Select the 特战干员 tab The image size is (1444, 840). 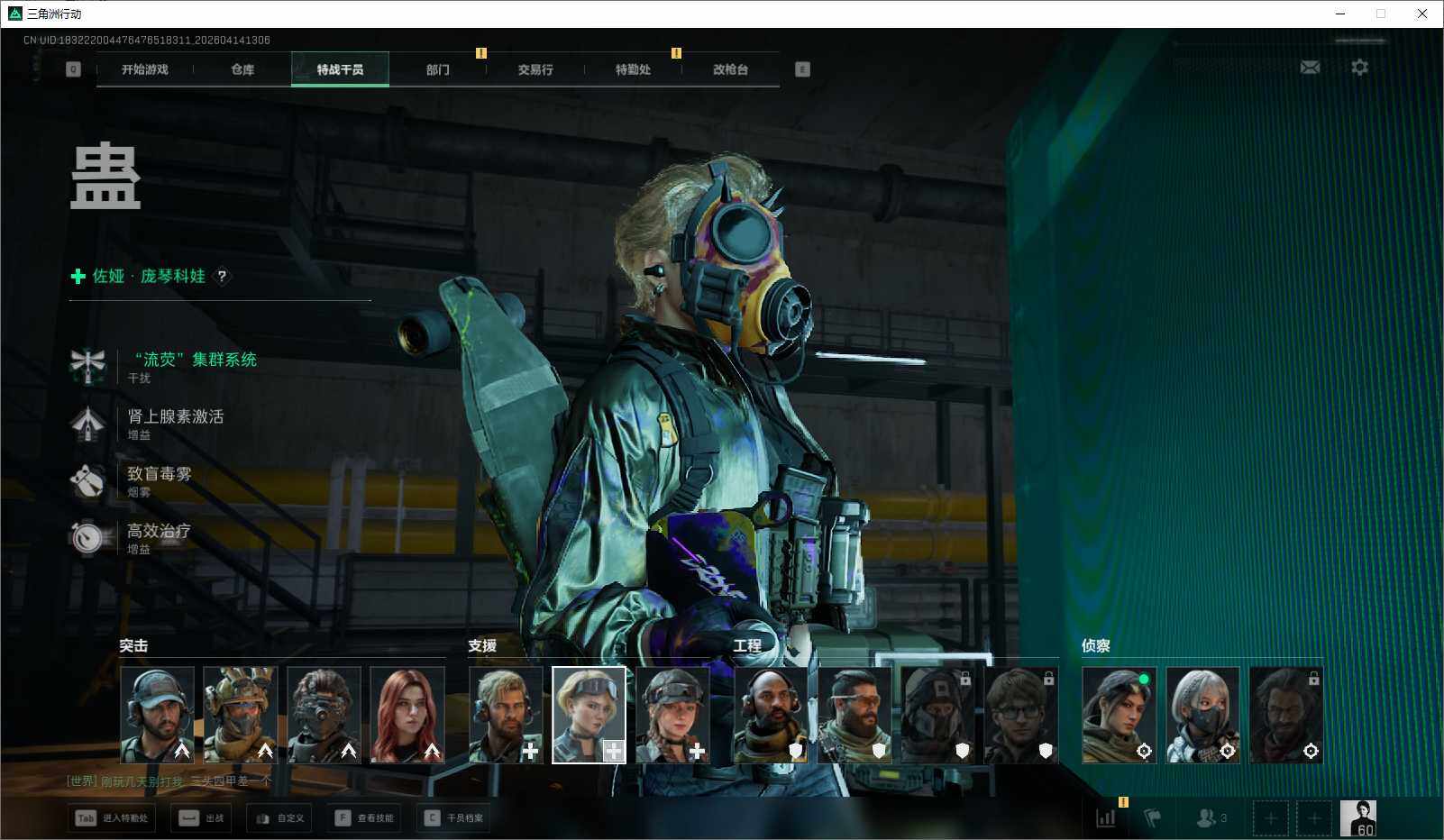click(x=340, y=69)
